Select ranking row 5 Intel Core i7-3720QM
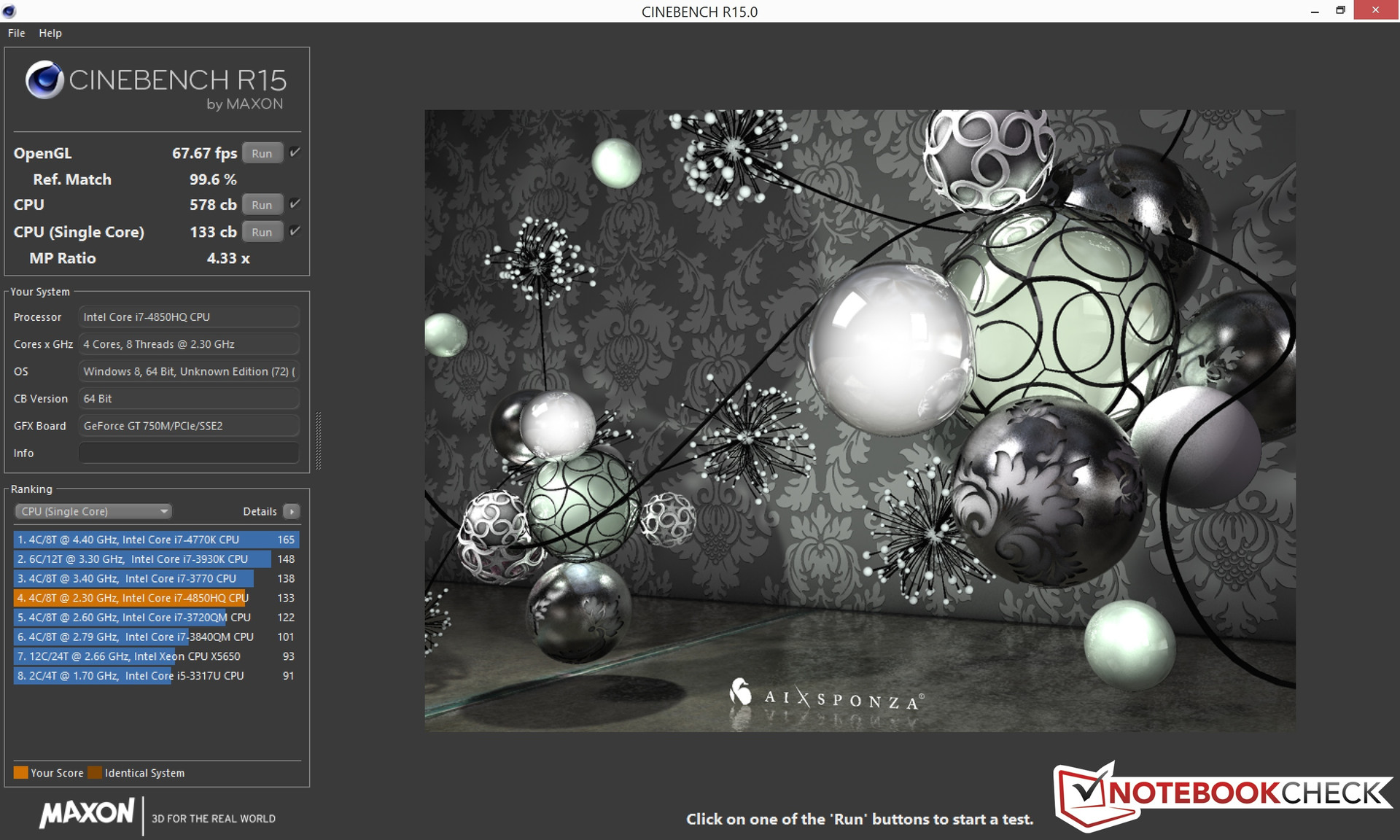 pos(156,617)
